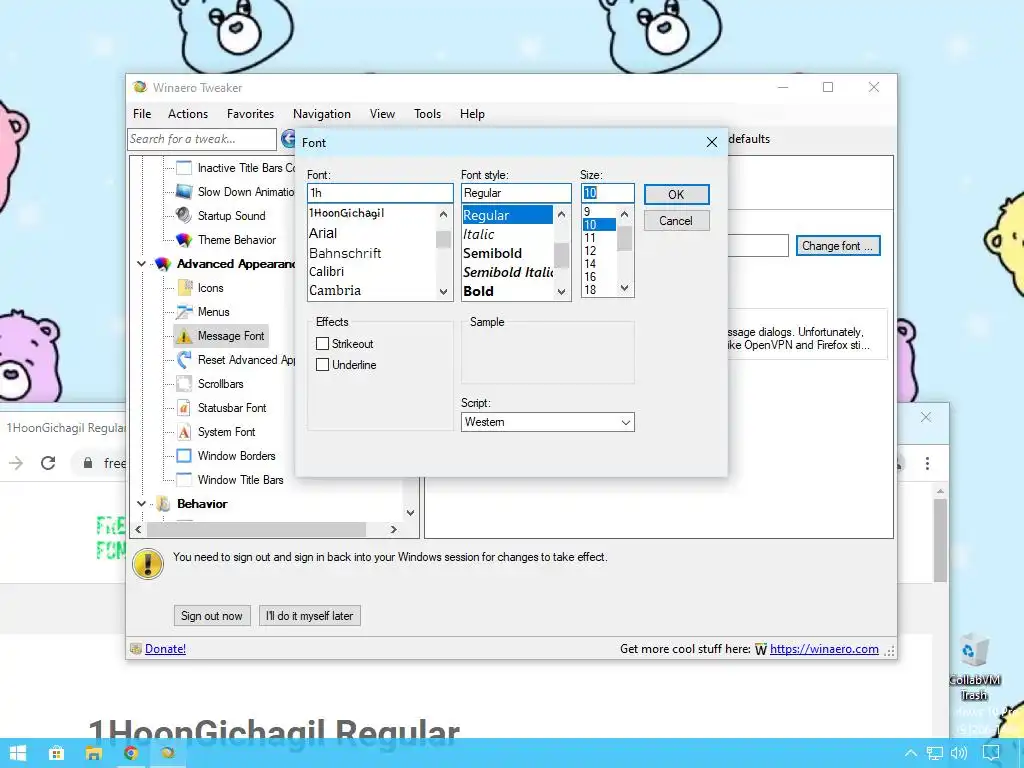Reload the page in Chrome window
Viewport: 1024px width, 768px height.
[48, 463]
